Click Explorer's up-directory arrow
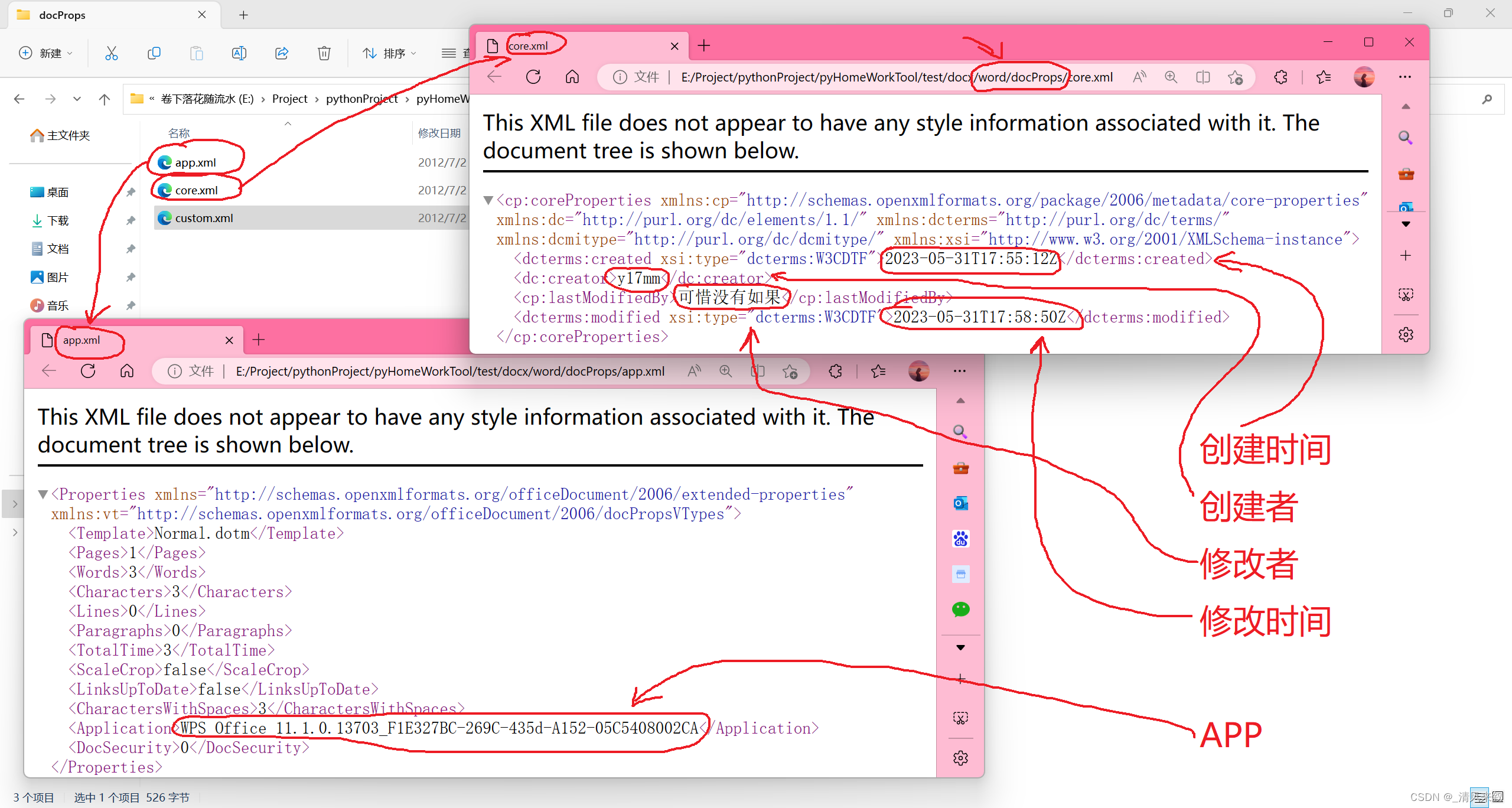This screenshot has height=808, width=1512. [105, 99]
